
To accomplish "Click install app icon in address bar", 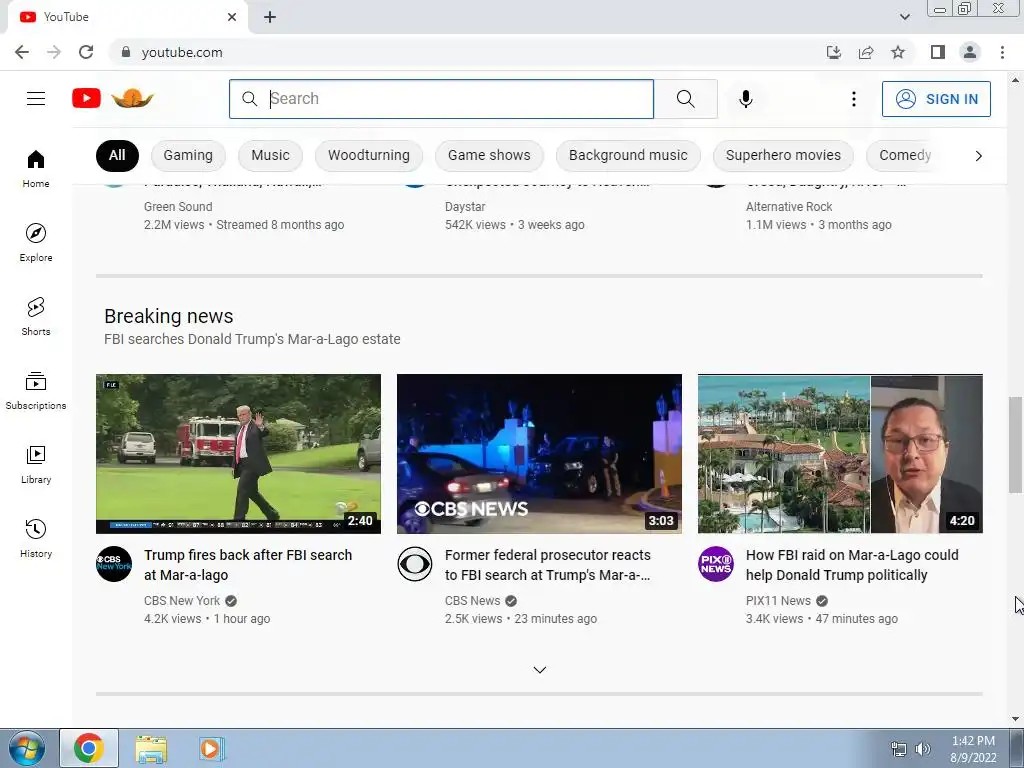I will (834, 52).
